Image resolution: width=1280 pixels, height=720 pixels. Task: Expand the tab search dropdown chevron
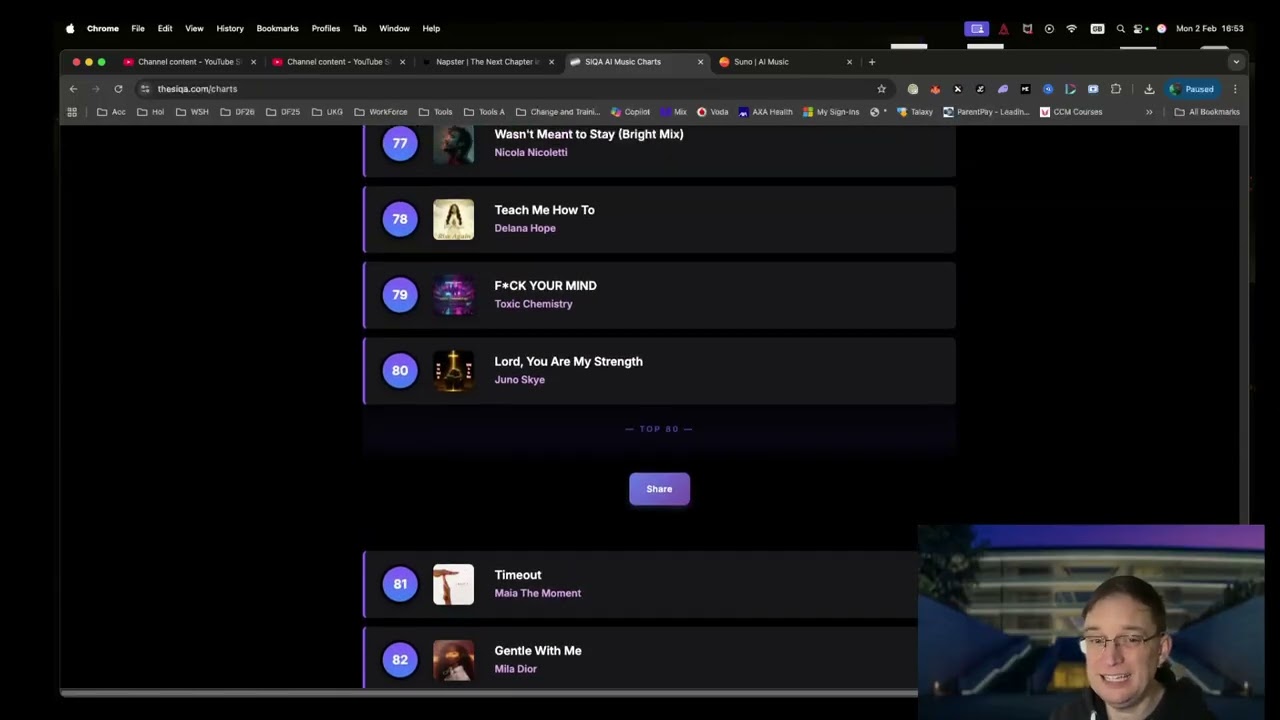click(1236, 62)
